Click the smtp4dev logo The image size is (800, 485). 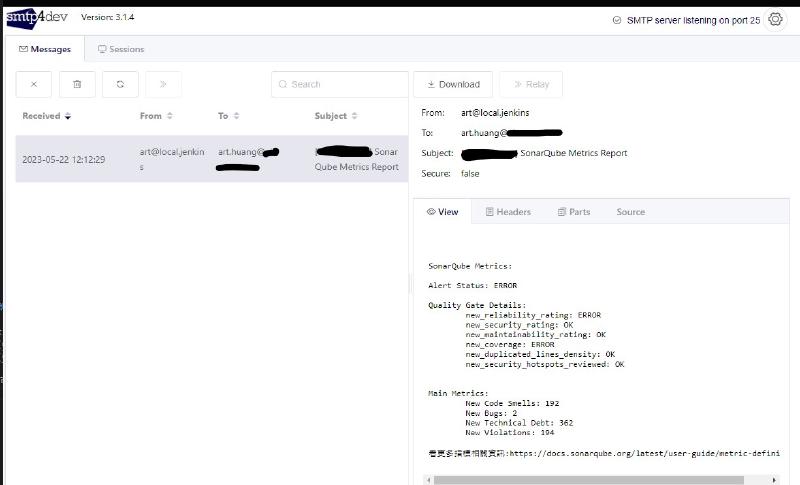click(37, 17)
